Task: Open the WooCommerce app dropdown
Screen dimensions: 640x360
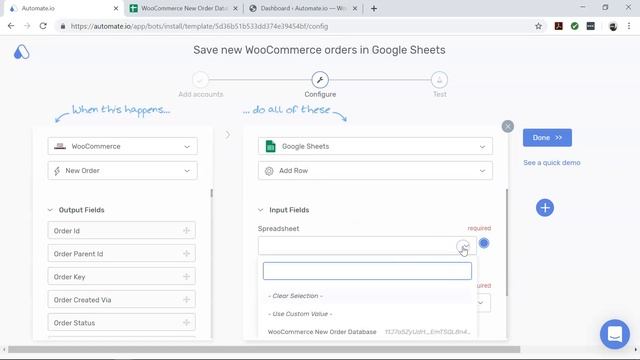Action: (122, 146)
